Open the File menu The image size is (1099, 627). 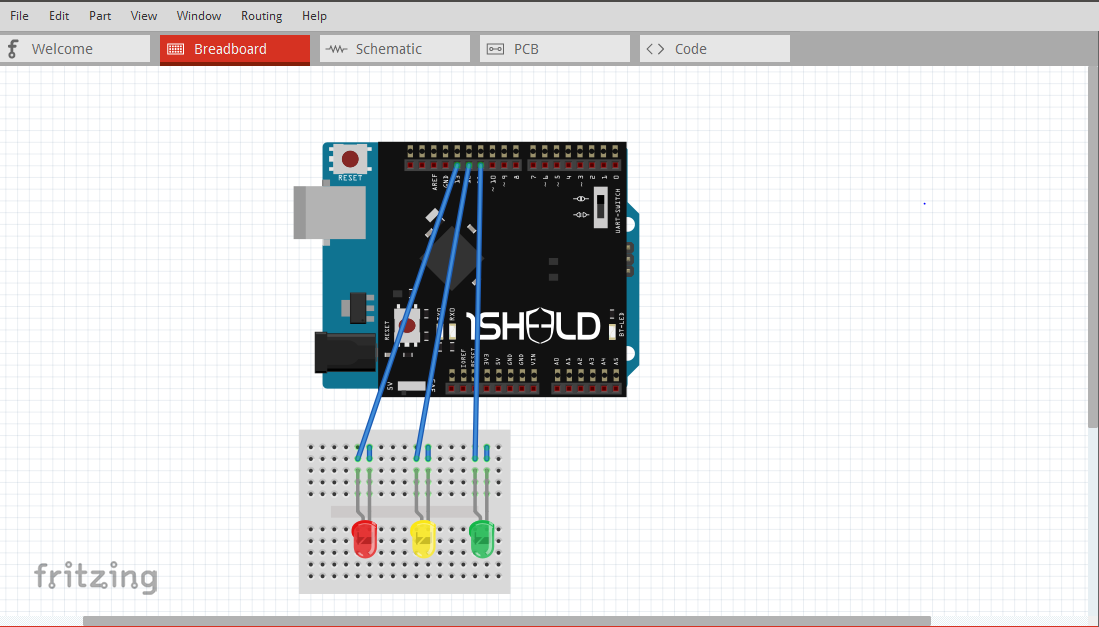pyautogui.click(x=19, y=15)
